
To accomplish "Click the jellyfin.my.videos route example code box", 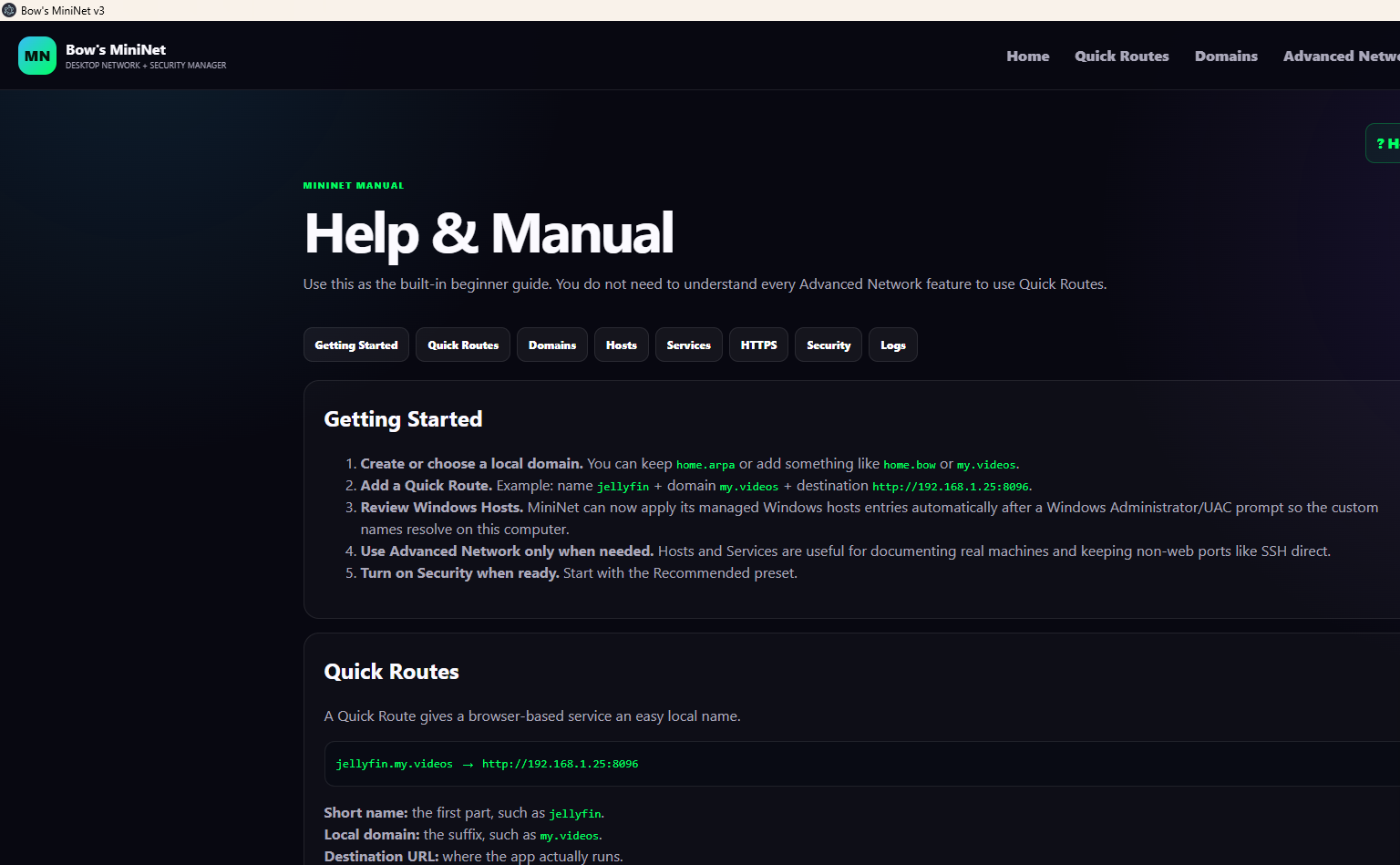I will point(861,764).
